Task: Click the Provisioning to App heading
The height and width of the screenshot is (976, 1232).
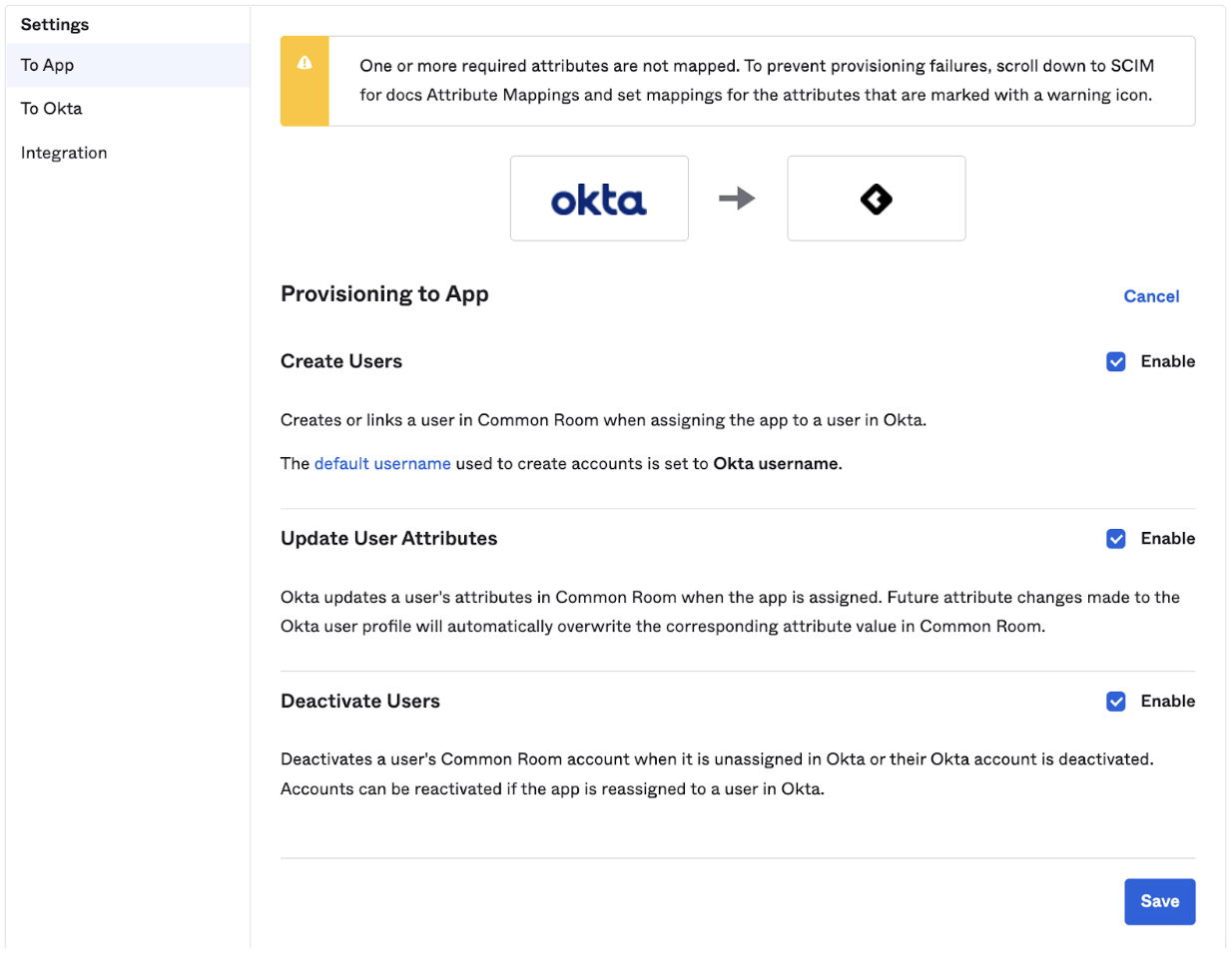Action: (384, 294)
